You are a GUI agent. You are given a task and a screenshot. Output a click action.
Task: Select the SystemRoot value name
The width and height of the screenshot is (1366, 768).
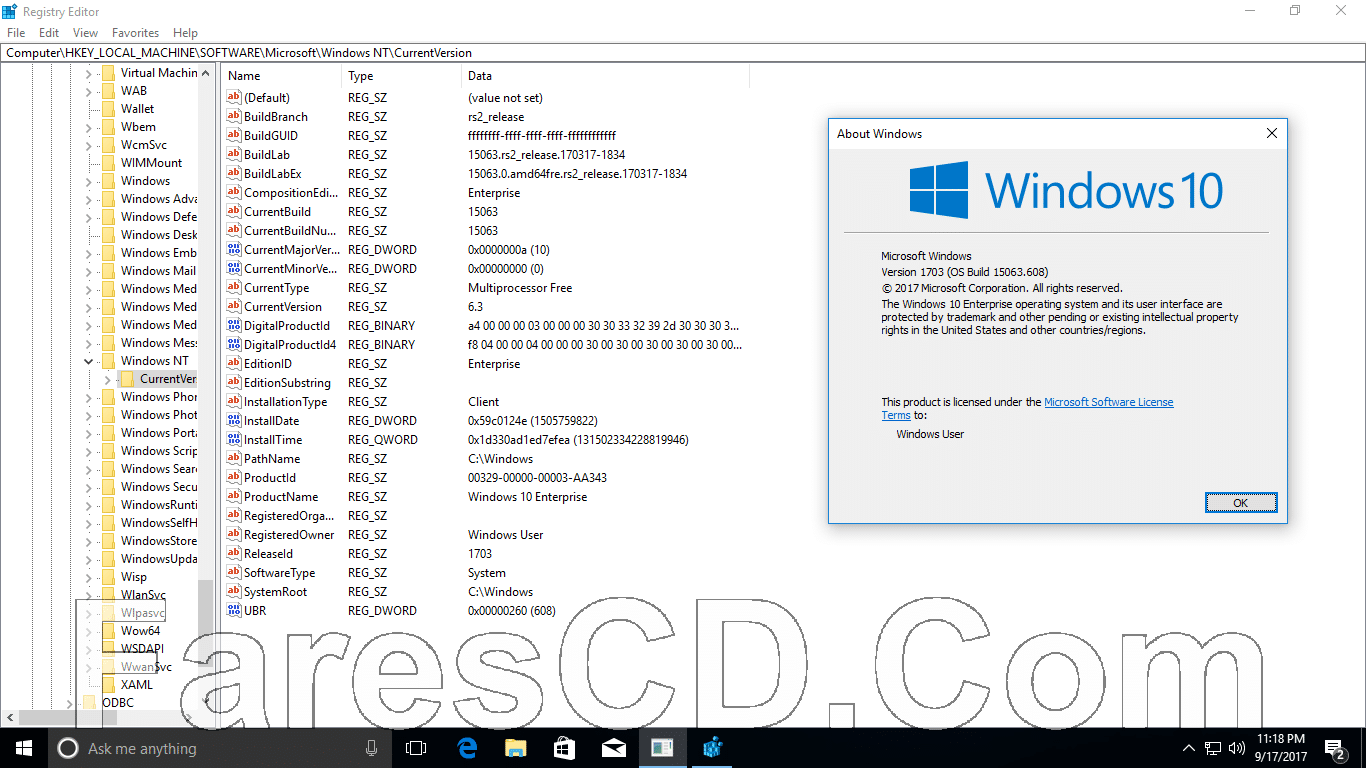(x=275, y=592)
